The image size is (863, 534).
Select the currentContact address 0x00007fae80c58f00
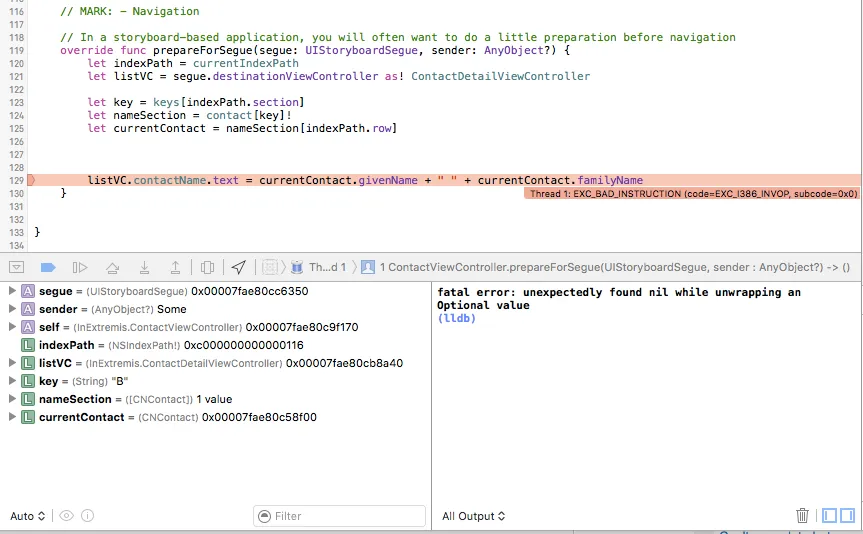[x=259, y=417]
